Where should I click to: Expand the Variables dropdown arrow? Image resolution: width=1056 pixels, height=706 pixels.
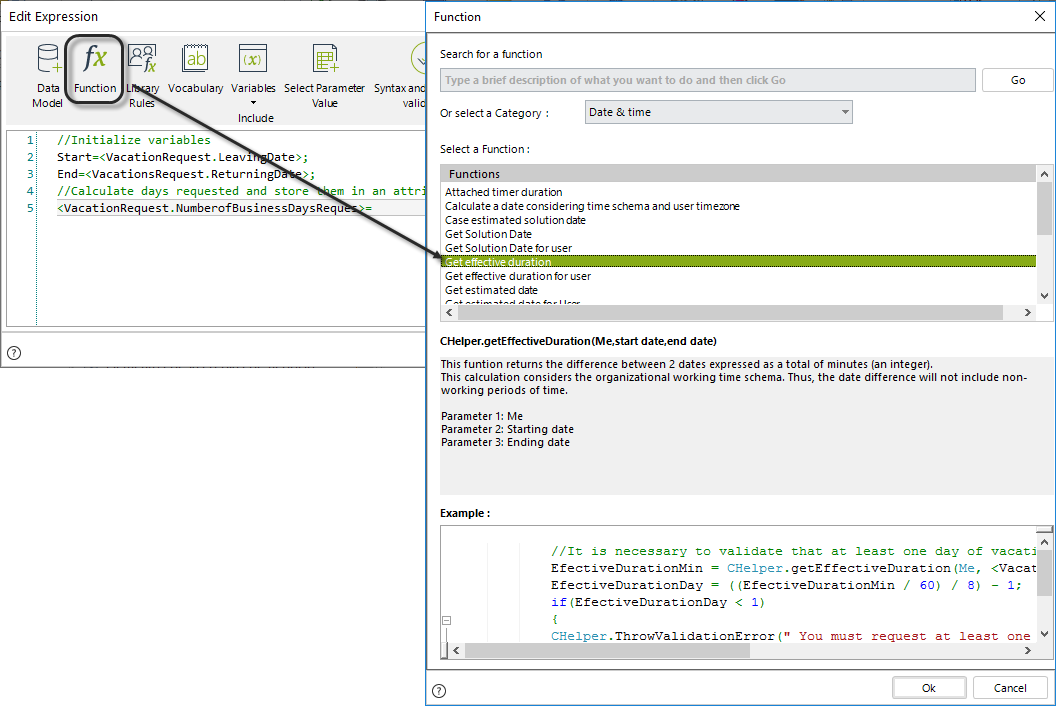(253, 103)
